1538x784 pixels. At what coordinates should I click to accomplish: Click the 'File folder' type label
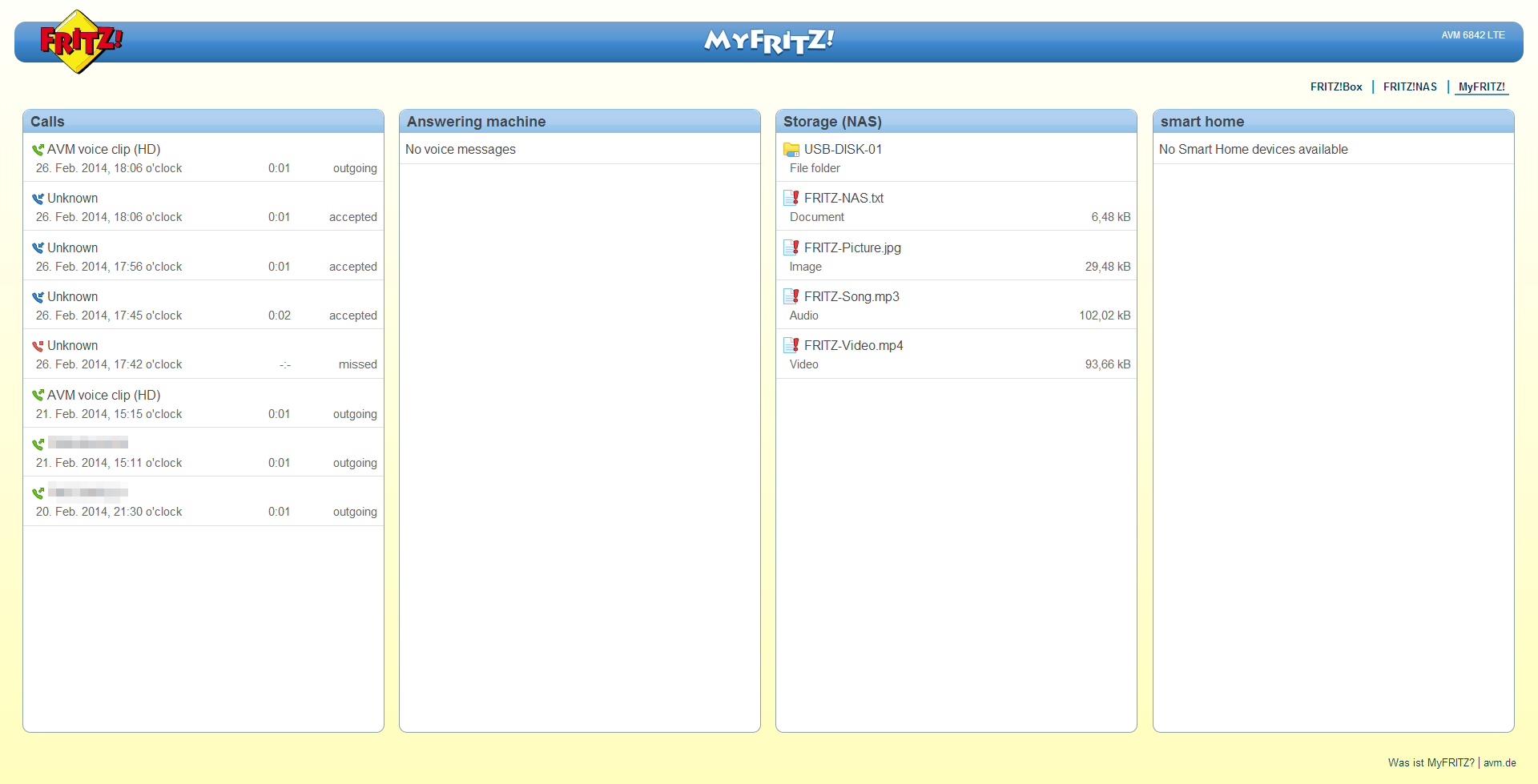[x=815, y=168]
